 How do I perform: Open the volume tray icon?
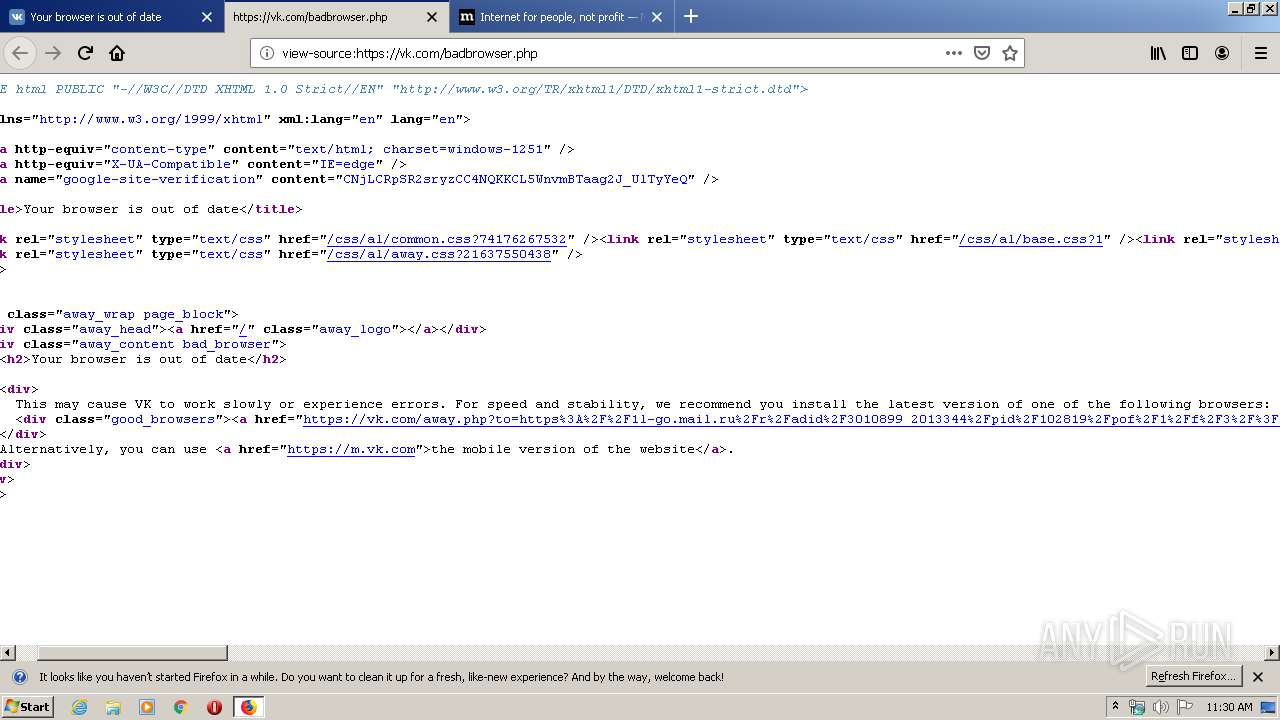[1160, 707]
